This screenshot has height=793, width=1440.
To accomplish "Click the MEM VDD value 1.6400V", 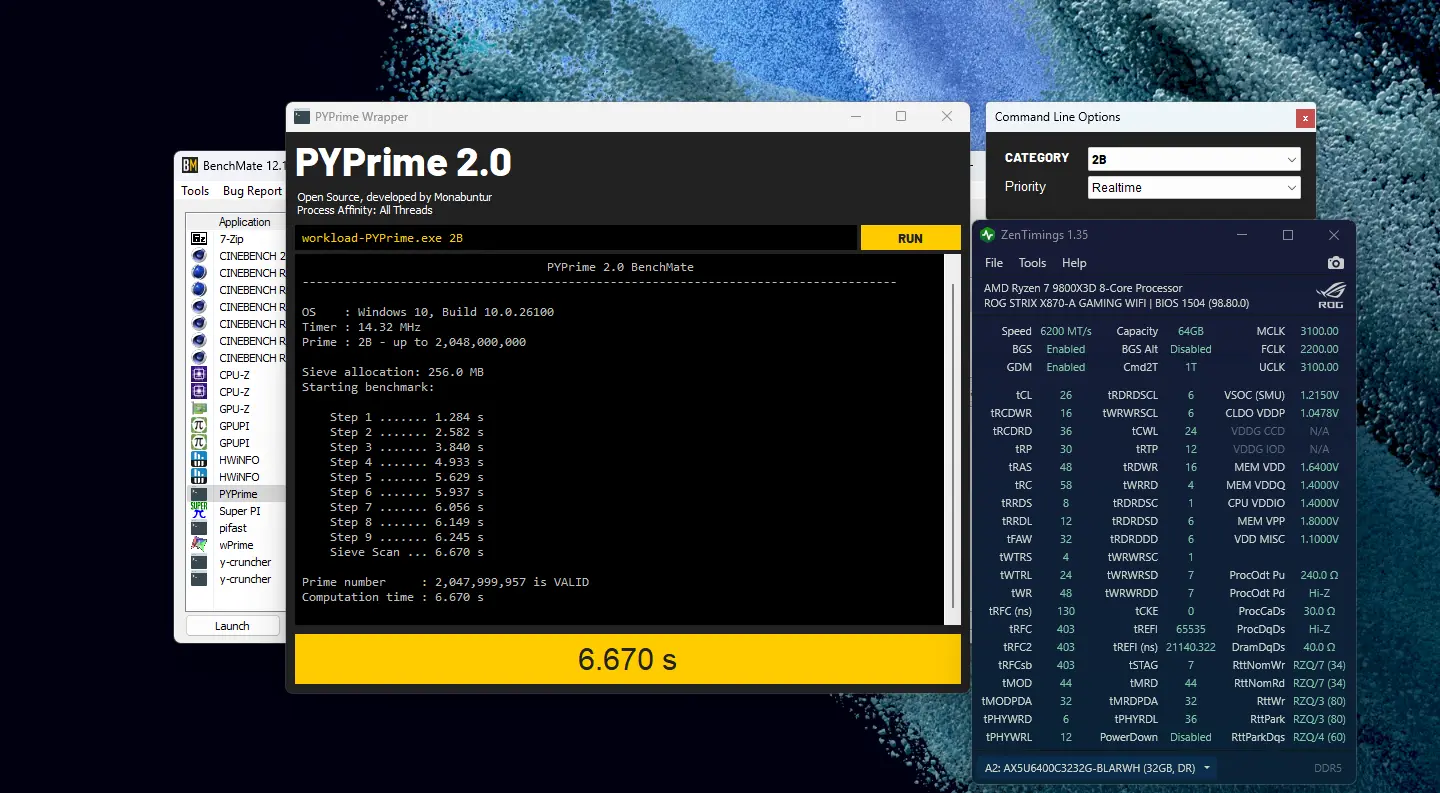I will coord(1320,467).
